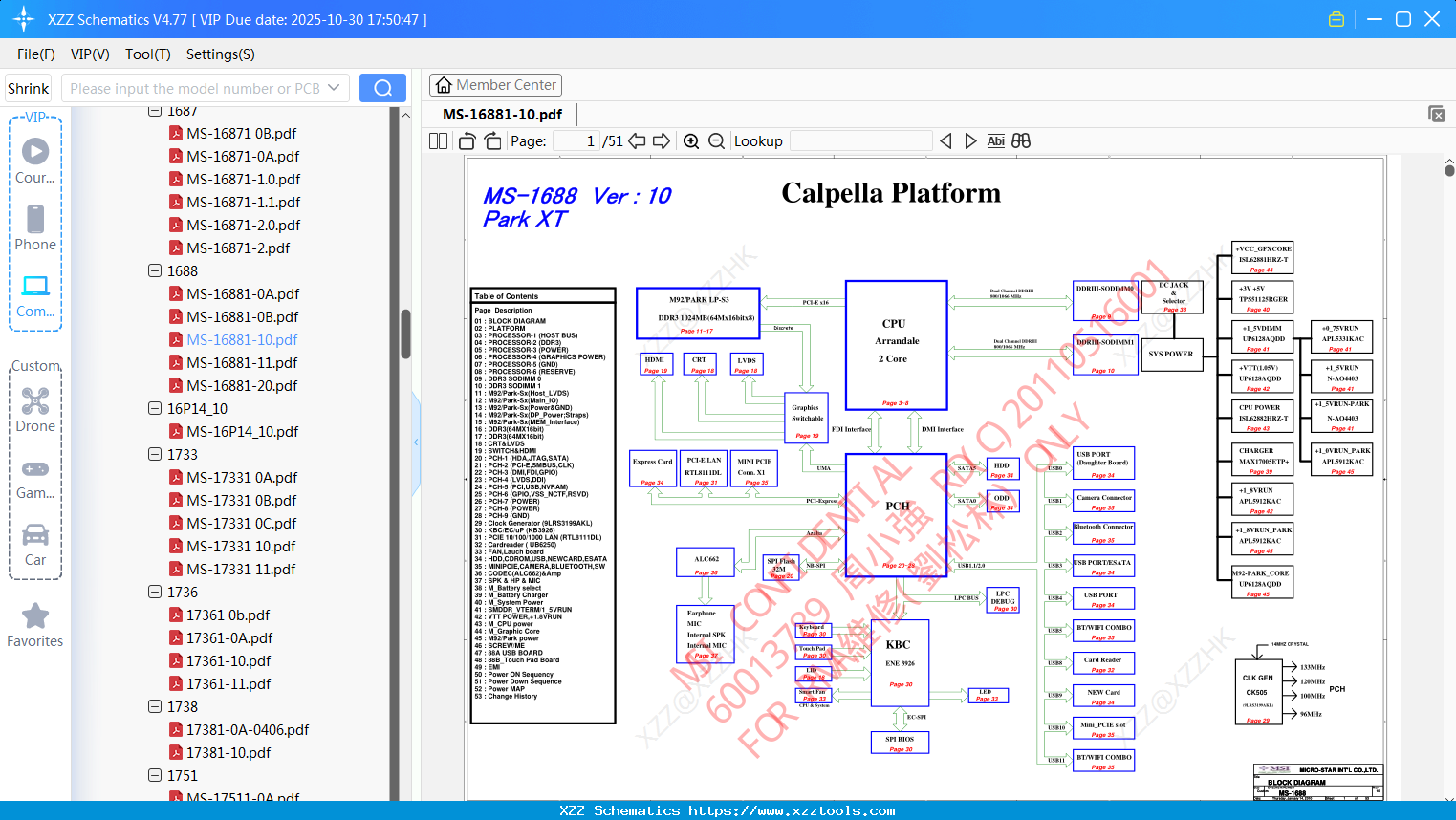Viewport: 1456px width, 820px height.
Task: Select MS-16881-10.pdf in tree
Action: (242, 339)
